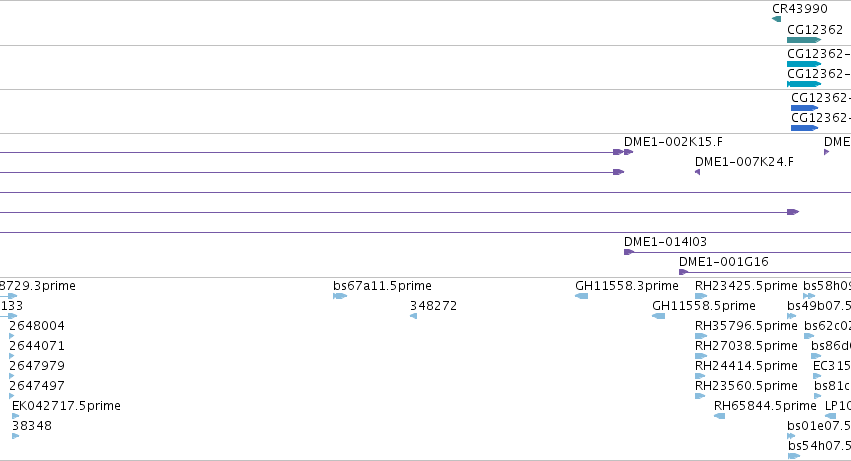Click the small arrow under 2644071

11,356
